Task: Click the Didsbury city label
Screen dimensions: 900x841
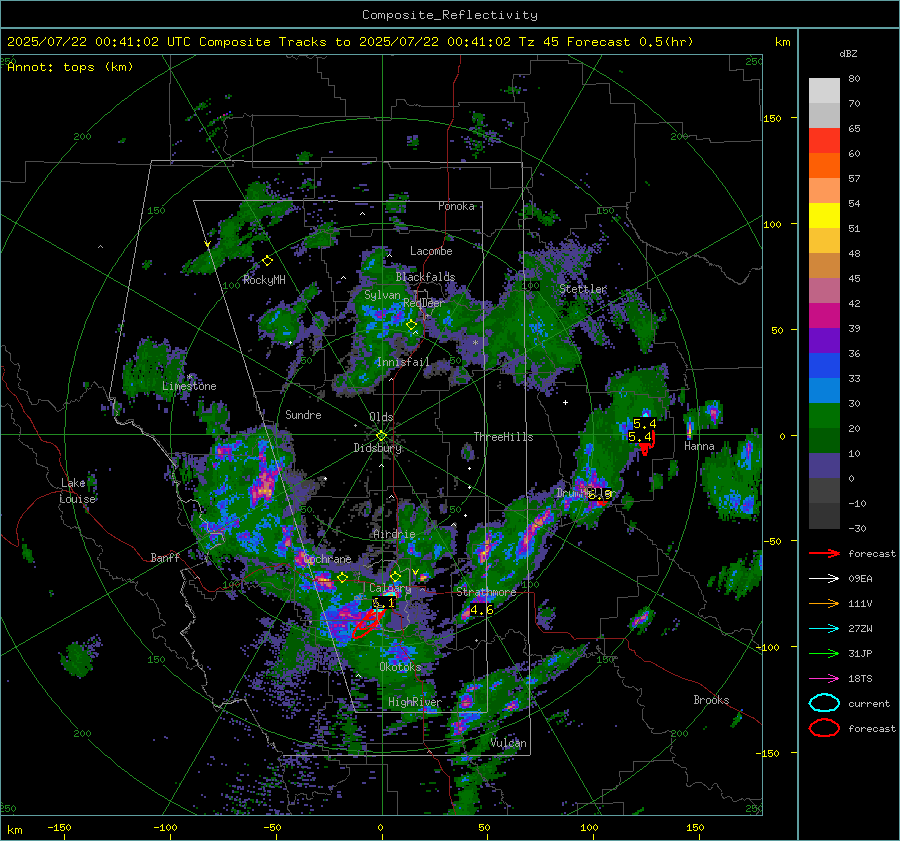Action: (377, 448)
